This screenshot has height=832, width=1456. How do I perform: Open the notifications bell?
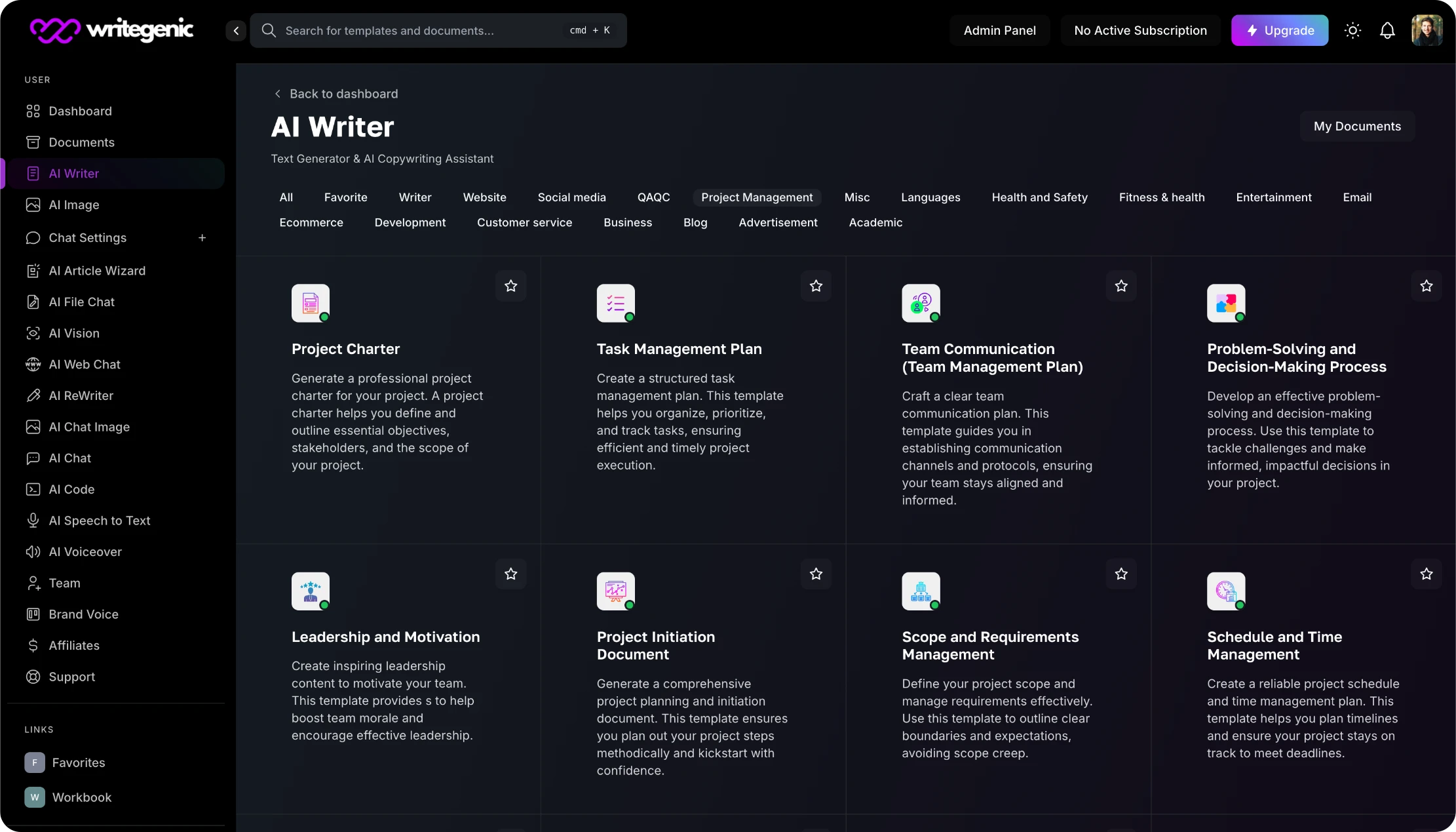1387,30
